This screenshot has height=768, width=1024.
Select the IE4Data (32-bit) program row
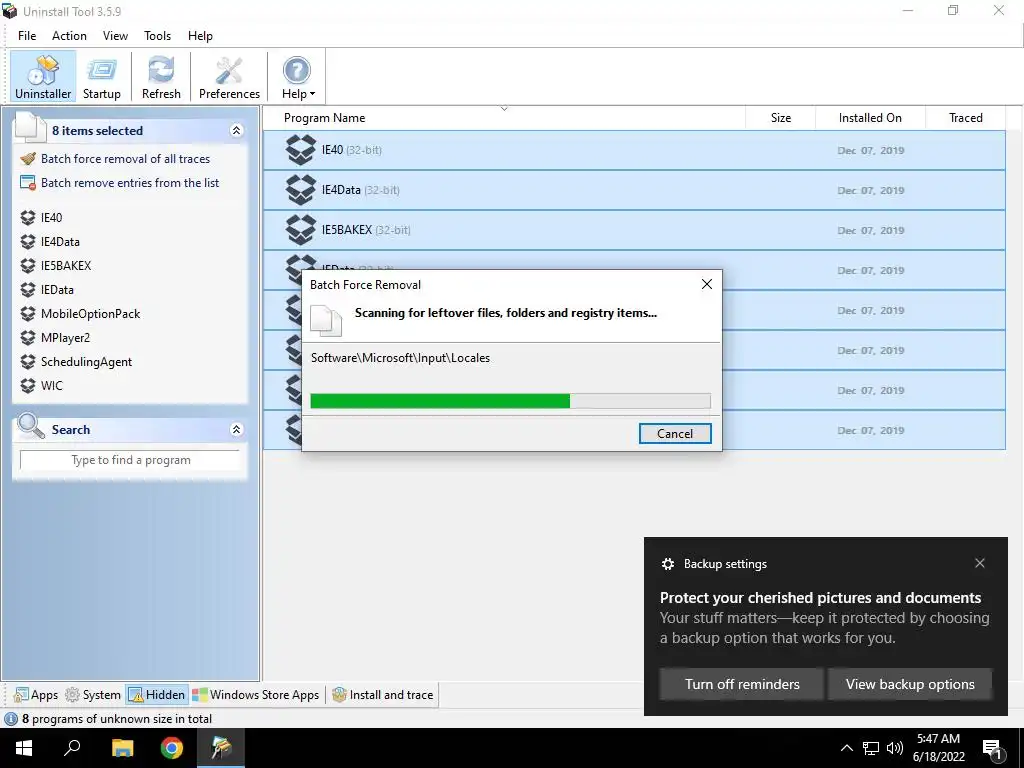(634, 190)
